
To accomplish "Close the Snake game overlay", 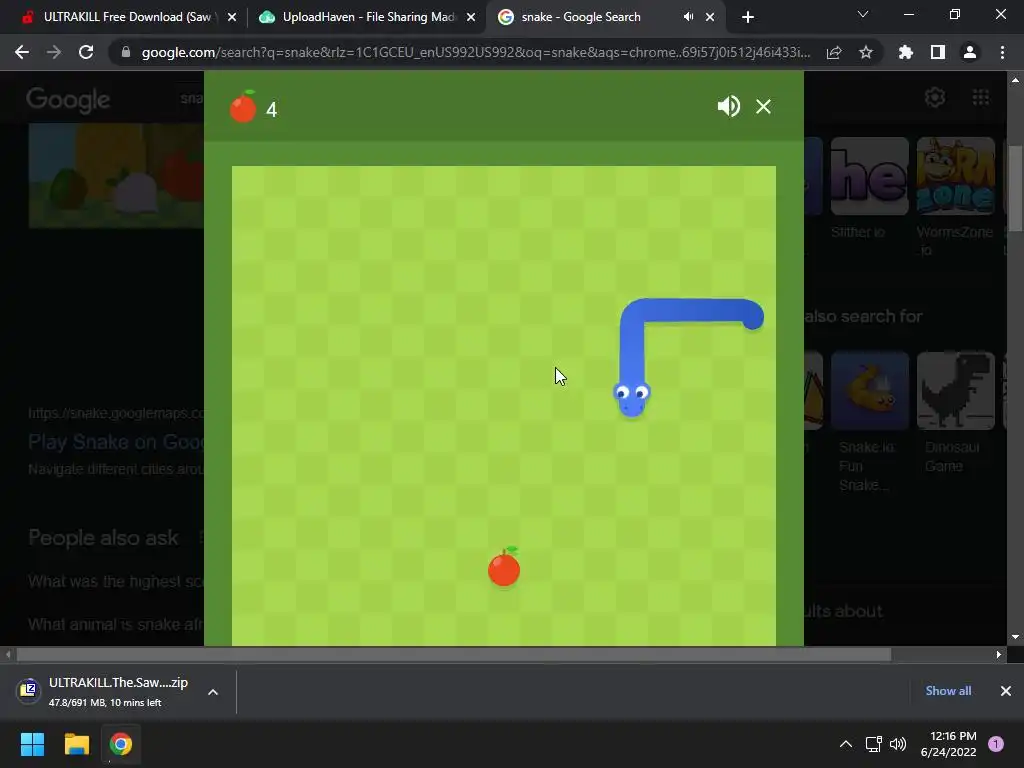I will pos(763,106).
